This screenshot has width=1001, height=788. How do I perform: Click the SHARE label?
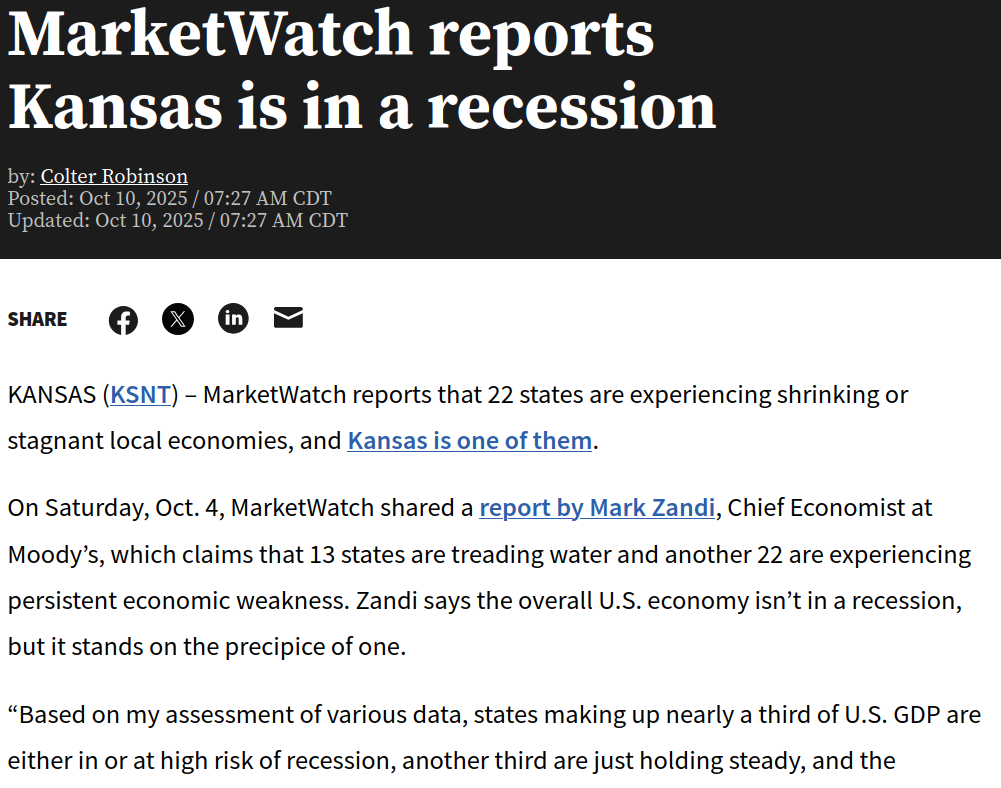click(38, 319)
